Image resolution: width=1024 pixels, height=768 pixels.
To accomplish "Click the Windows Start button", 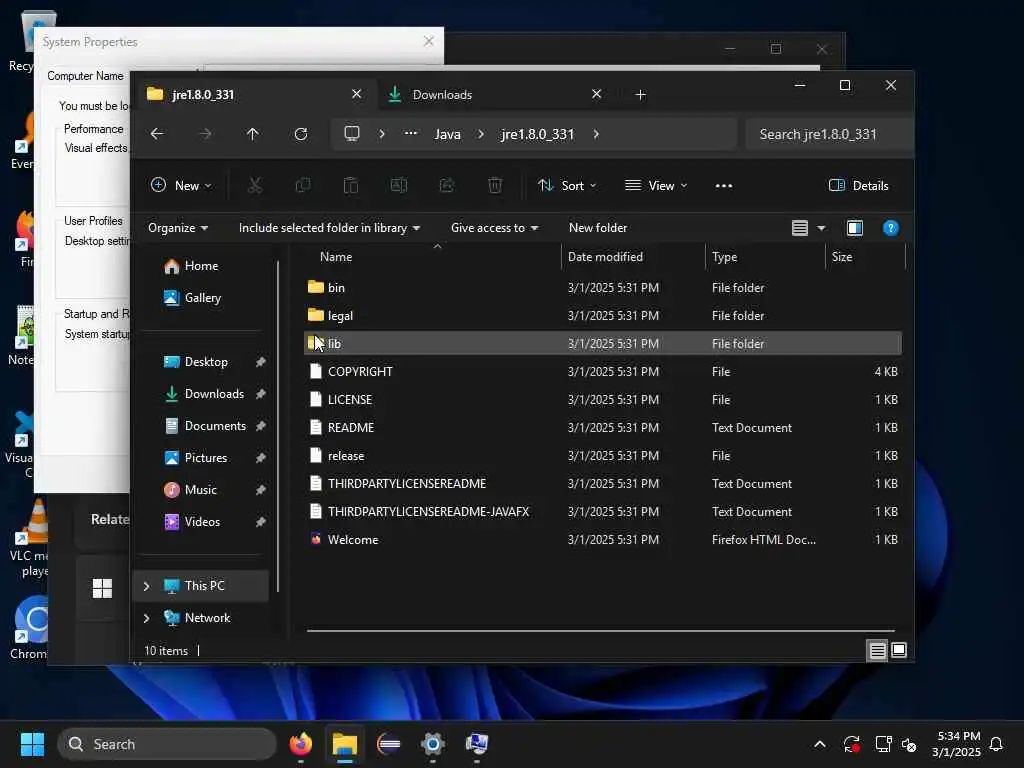I will click(x=32, y=744).
